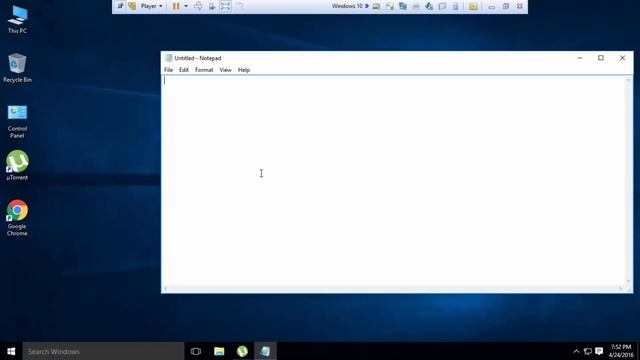
Task: Click inside the Notepad text area
Action: (x=394, y=180)
